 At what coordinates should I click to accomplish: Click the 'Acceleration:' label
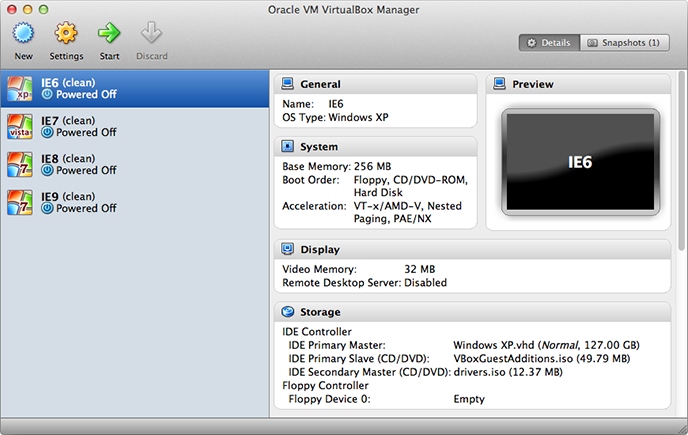click(x=314, y=206)
